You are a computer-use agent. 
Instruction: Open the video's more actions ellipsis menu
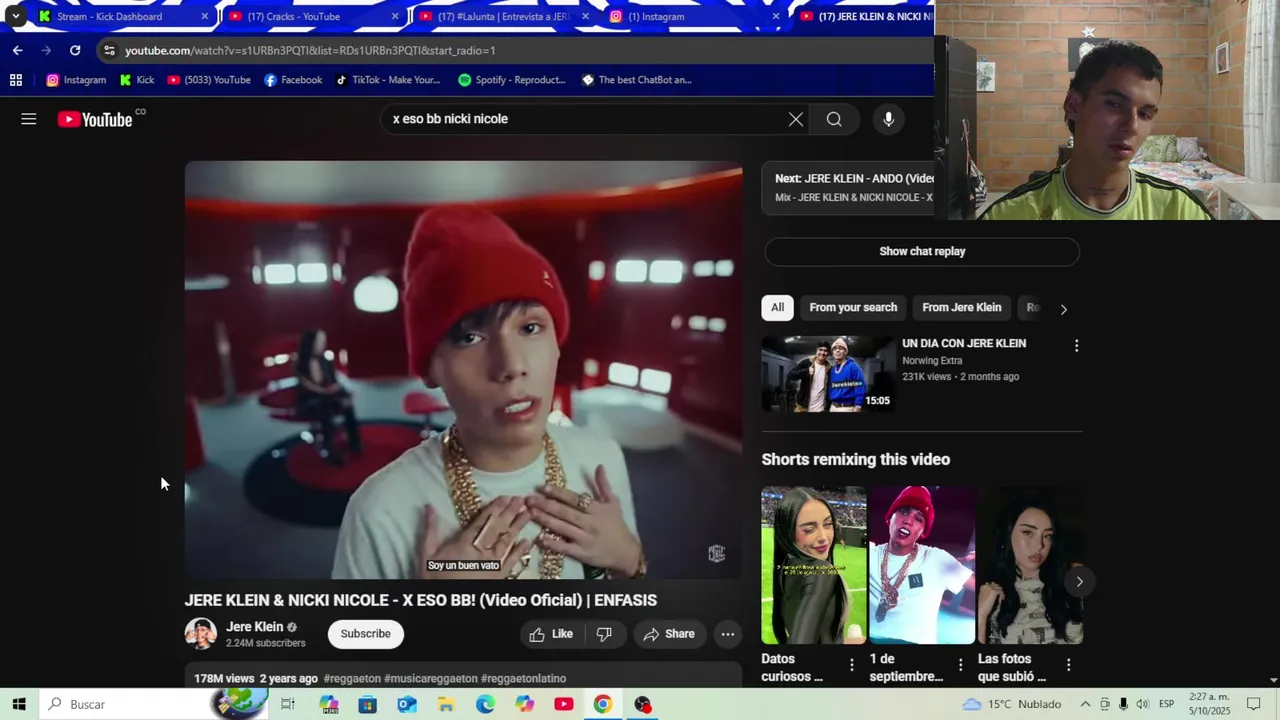tap(728, 634)
